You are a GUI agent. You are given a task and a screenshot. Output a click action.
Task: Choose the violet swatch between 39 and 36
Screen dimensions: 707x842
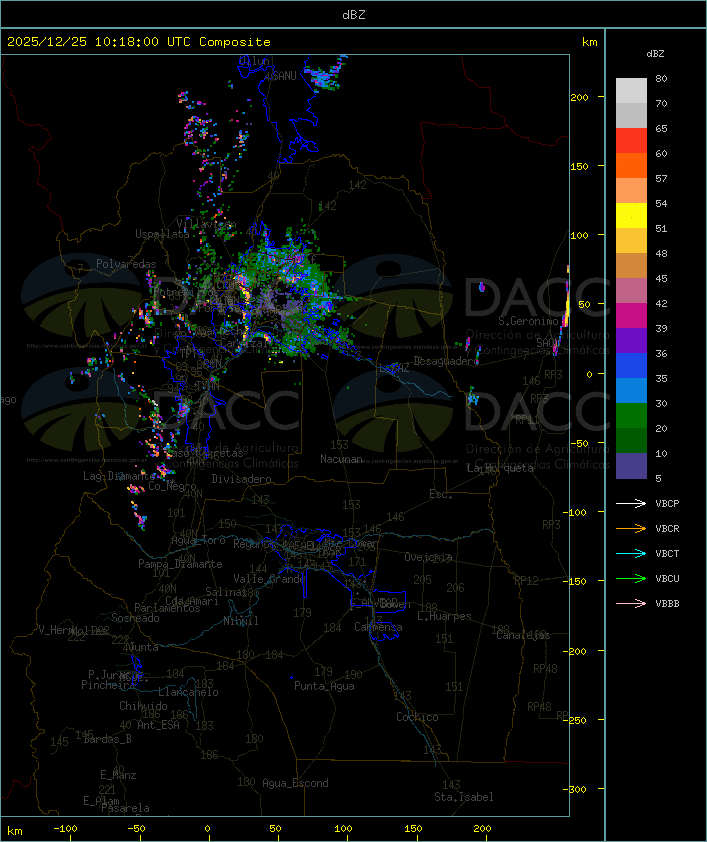(631, 340)
